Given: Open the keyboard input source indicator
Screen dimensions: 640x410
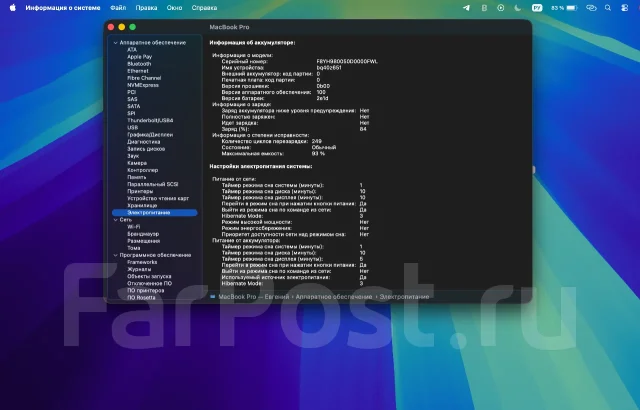Looking at the screenshot, I should pos(537,8).
